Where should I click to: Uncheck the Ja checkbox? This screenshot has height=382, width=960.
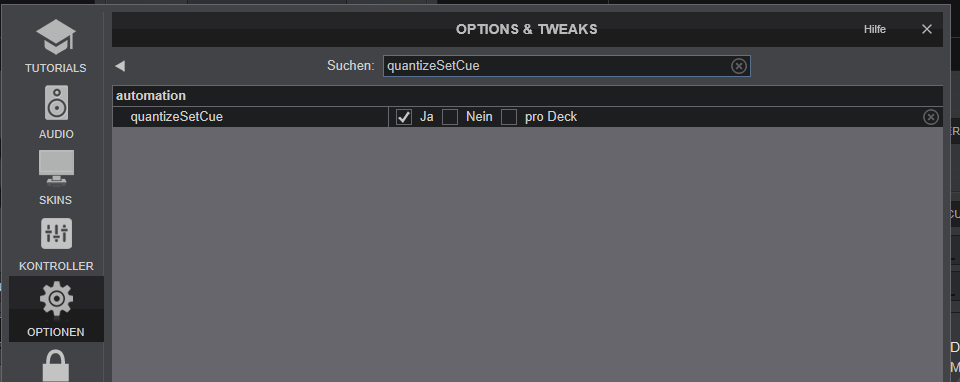pos(404,117)
